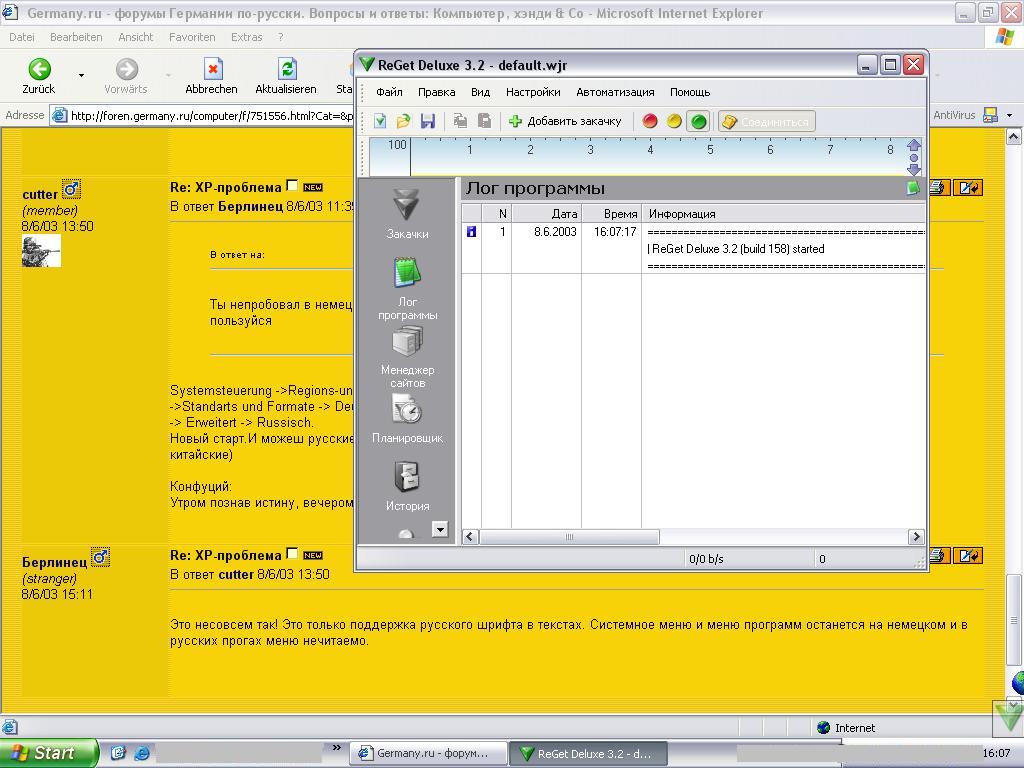Image resolution: width=1024 pixels, height=768 pixels.
Task: Click the up arrow on the speed graph
Action: 914,145
